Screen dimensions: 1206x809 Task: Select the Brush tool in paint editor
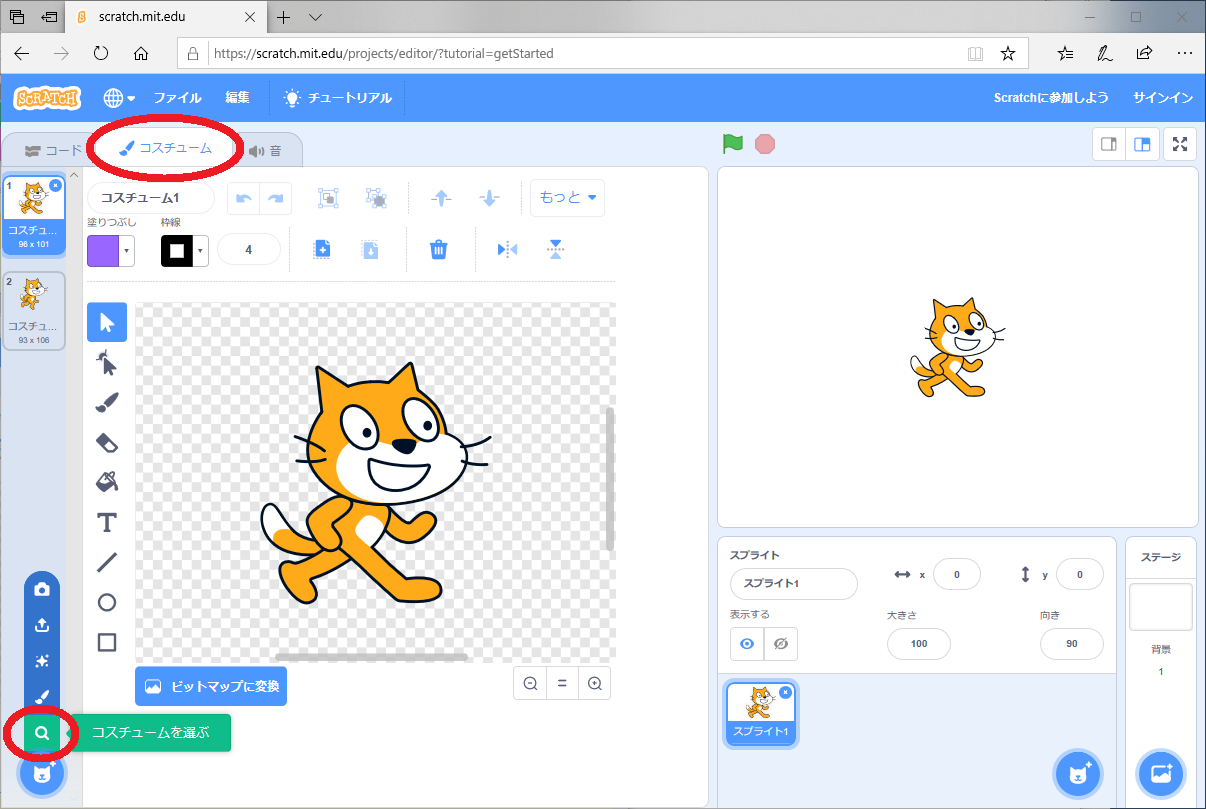click(107, 402)
